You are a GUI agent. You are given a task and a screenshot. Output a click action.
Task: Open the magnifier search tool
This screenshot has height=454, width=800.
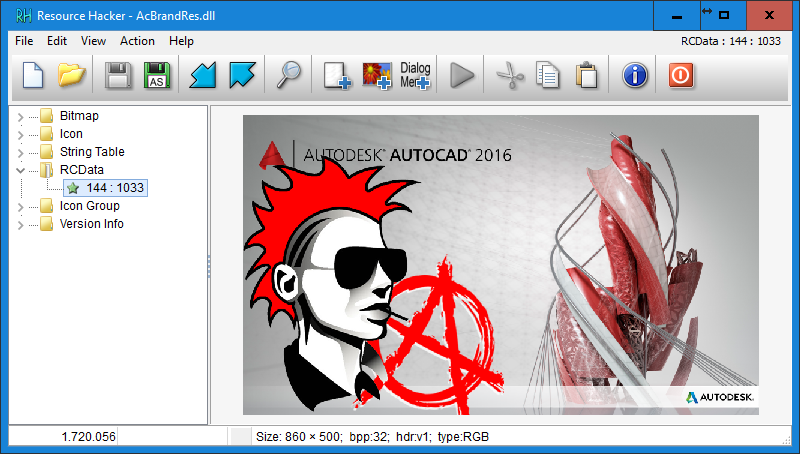point(289,75)
